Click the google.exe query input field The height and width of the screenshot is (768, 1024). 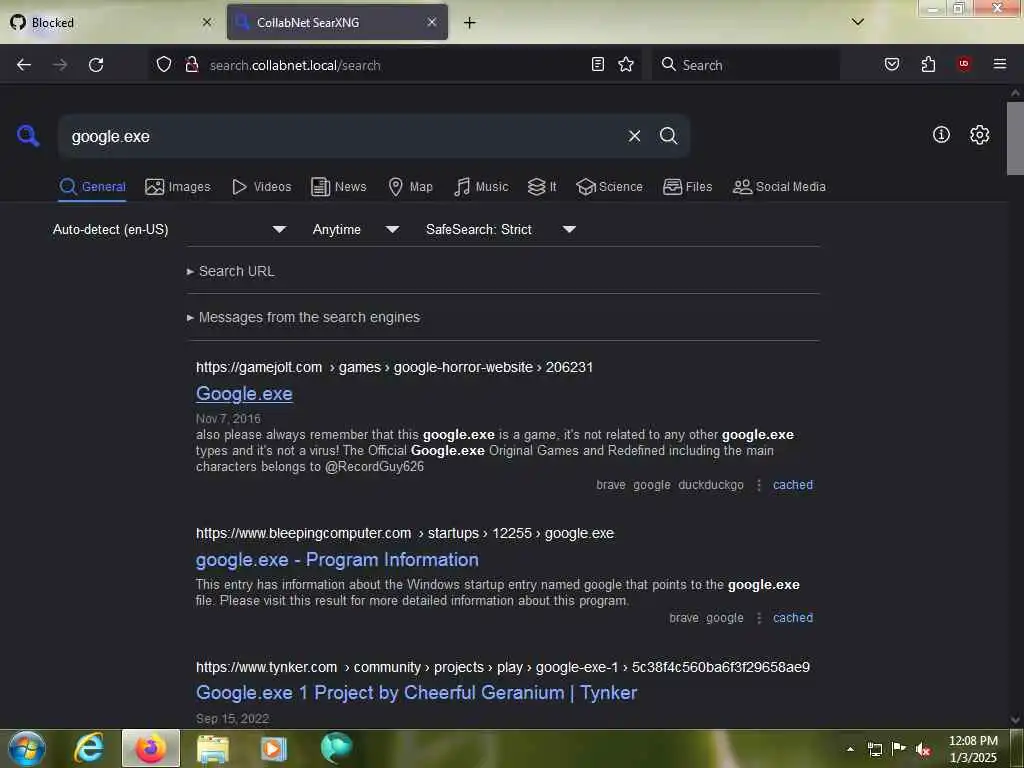point(343,136)
